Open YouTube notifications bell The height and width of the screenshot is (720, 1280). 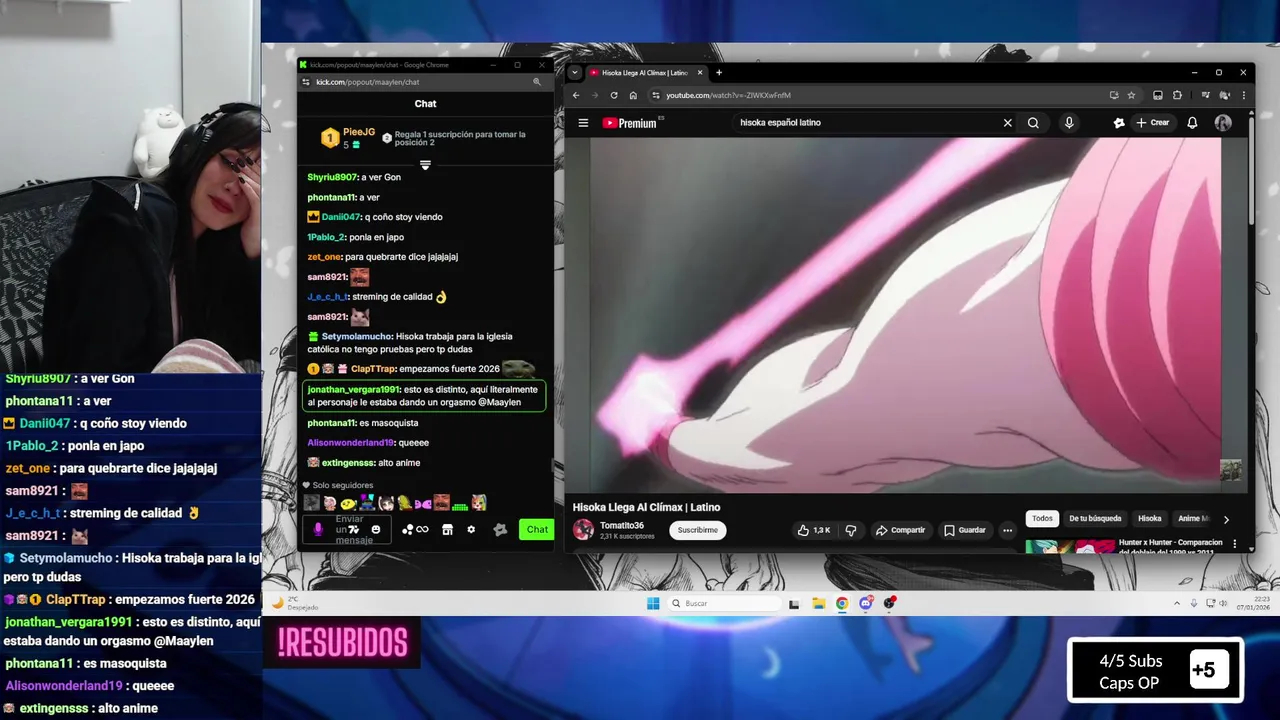pyautogui.click(x=1192, y=123)
